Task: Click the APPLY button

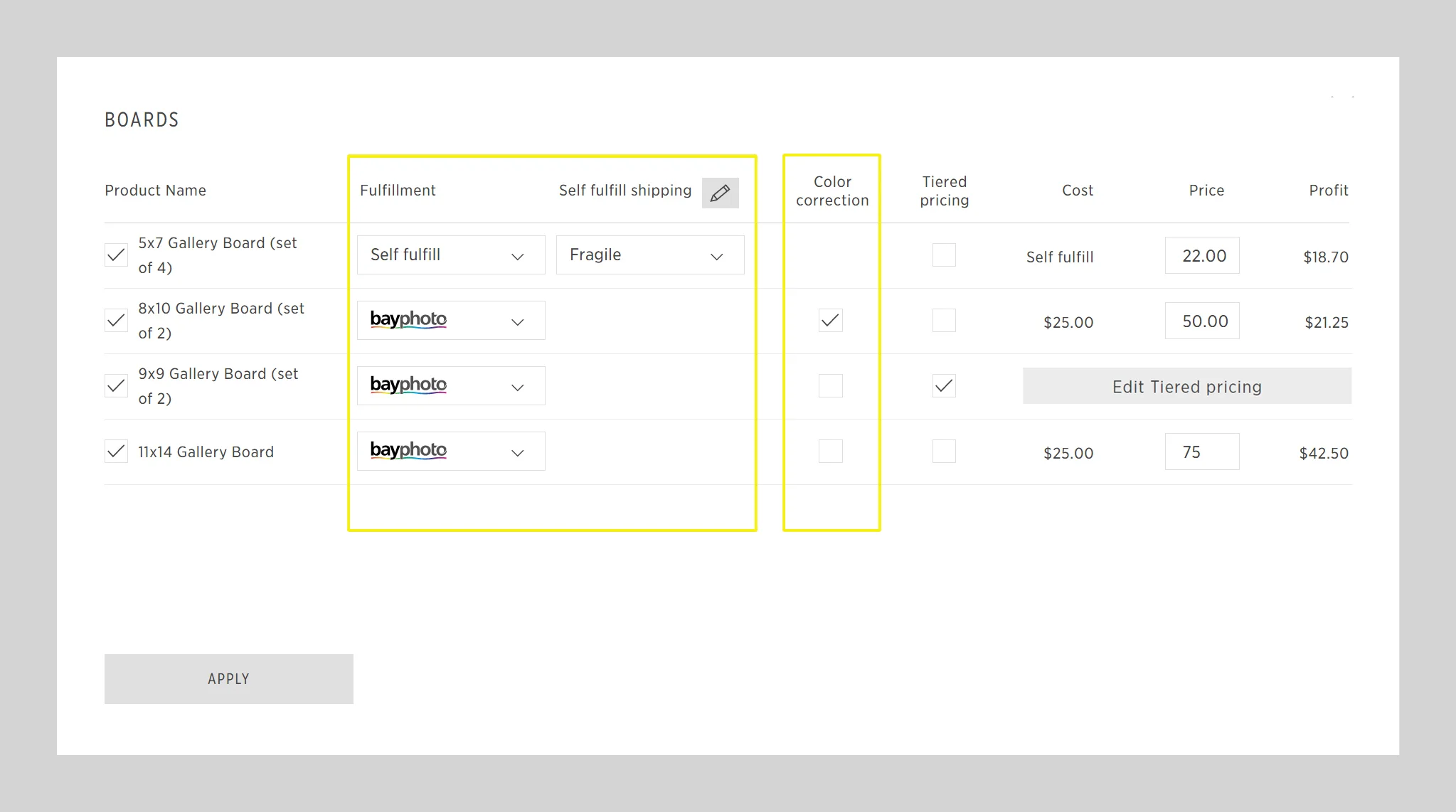Action: (229, 679)
